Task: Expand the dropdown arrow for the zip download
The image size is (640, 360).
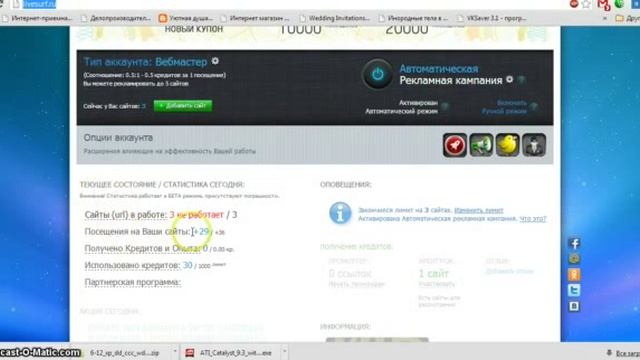Action: (x=175, y=352)
